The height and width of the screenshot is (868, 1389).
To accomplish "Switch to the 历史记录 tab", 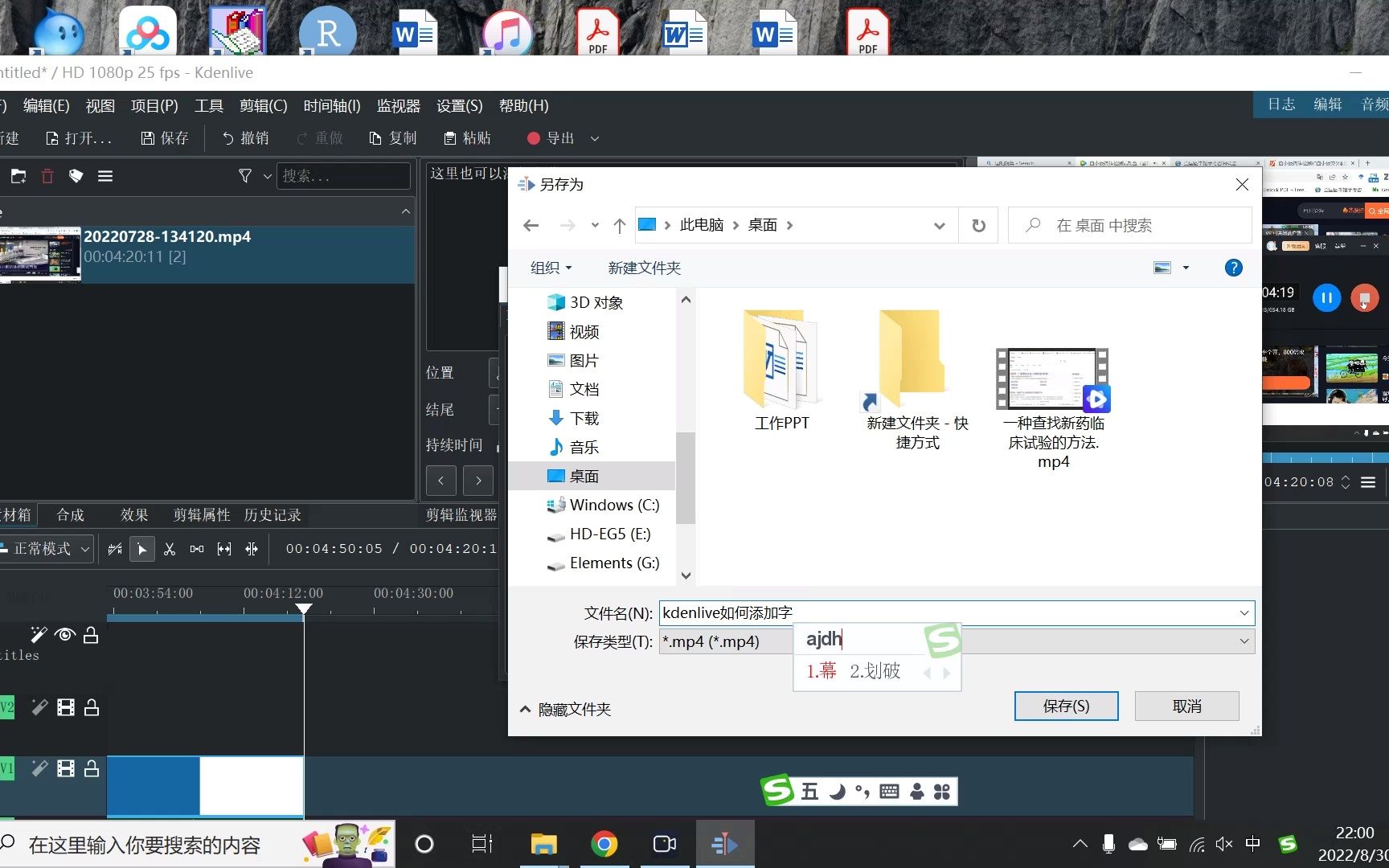I will pyautogui.click(x=272, y=515).
